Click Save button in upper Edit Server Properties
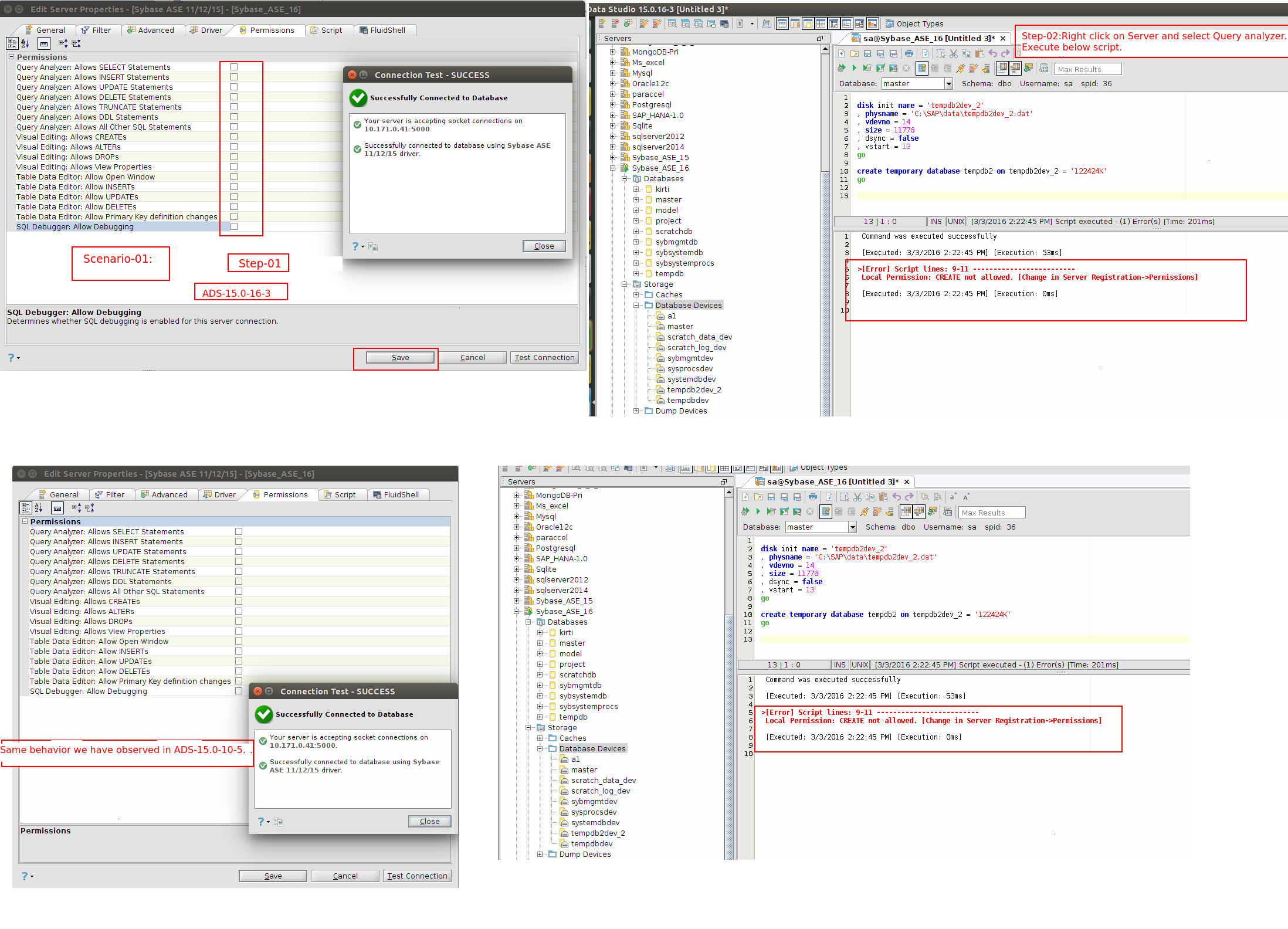 tap(401, 358)
